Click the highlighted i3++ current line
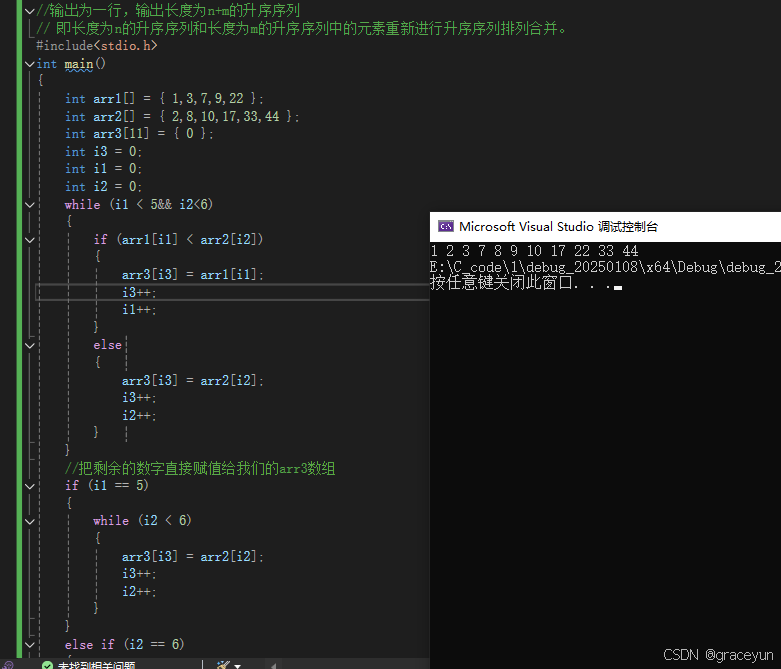The height and width of the screenshot is (669, 781). [139, 292]
